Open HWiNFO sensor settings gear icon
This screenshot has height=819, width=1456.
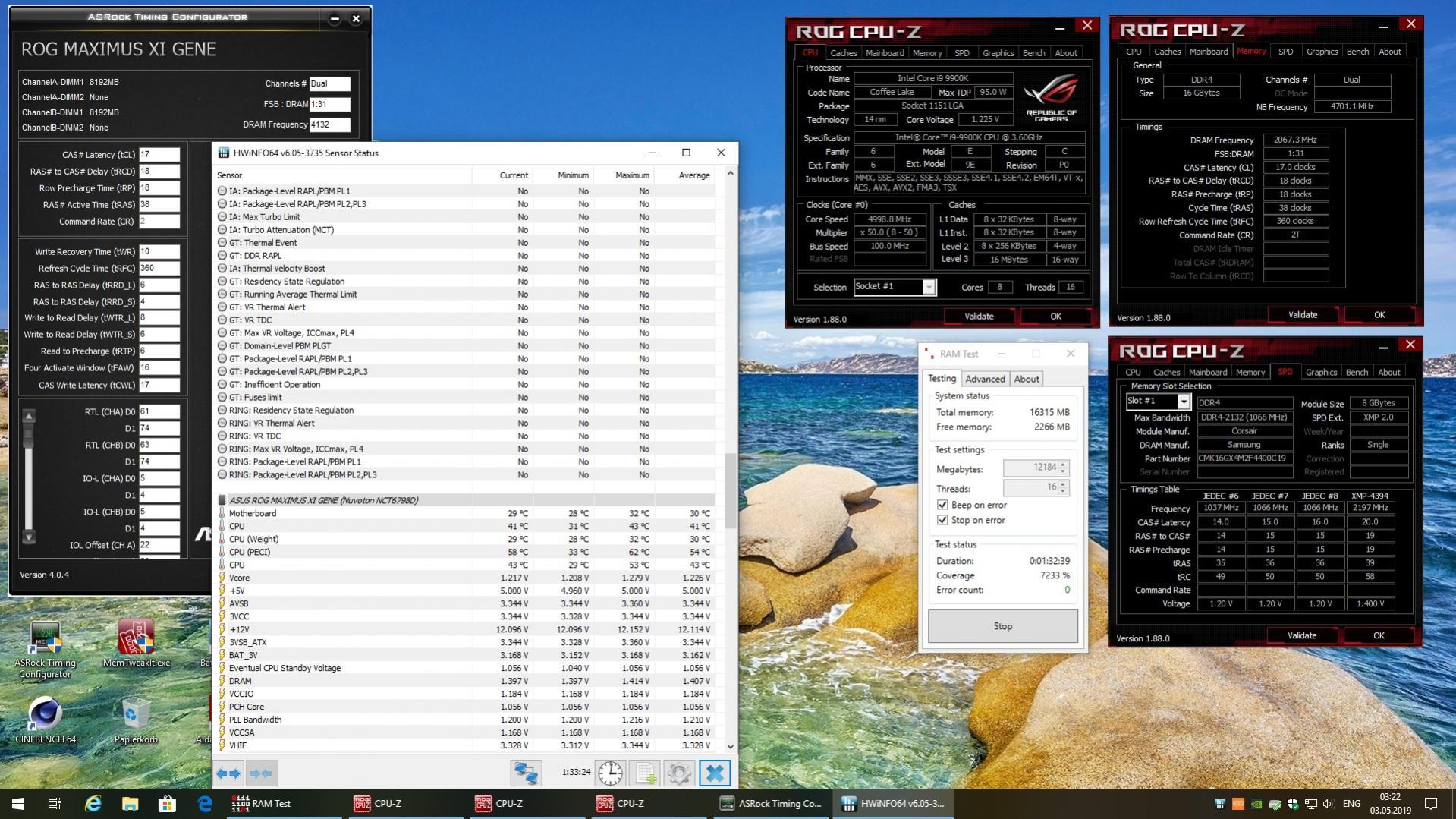pyautogui.click(x=679, y=773)
